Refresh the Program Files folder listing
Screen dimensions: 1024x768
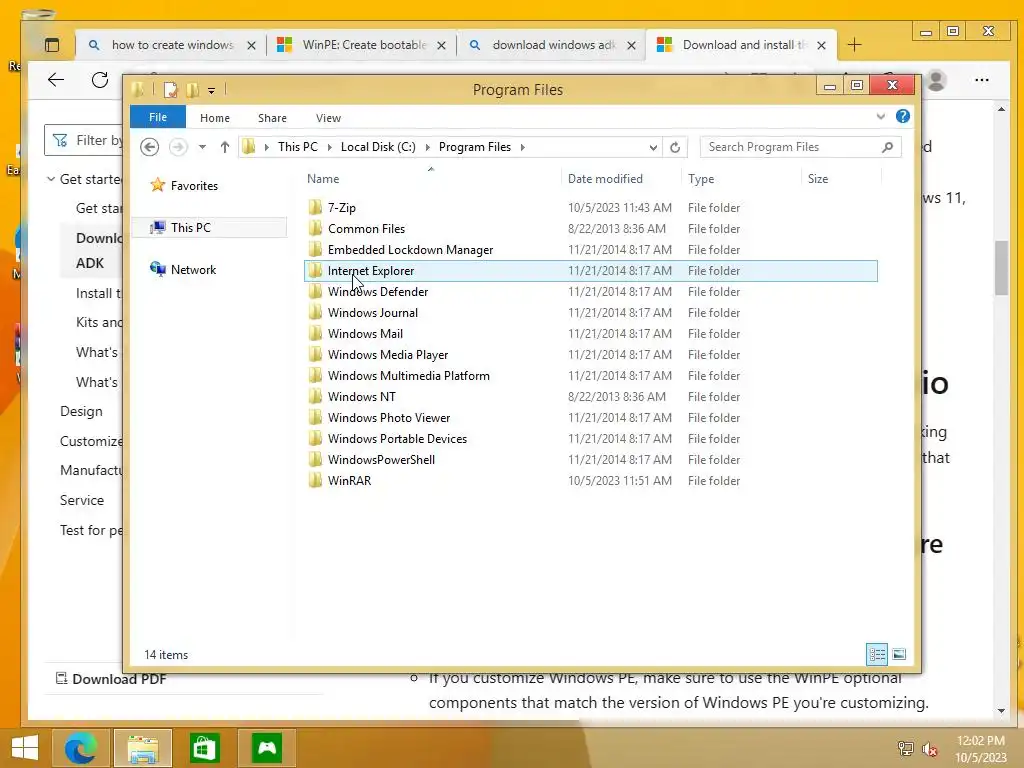[675, 147]
